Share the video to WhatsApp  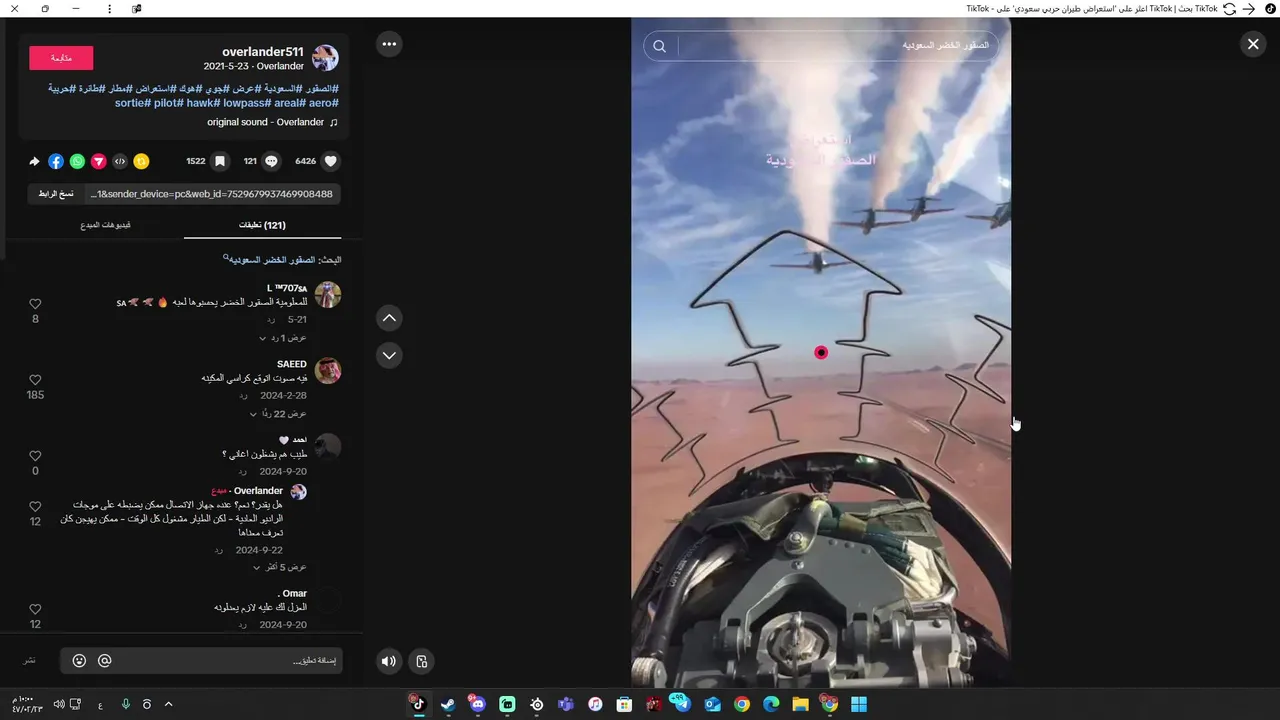(77, 161)
